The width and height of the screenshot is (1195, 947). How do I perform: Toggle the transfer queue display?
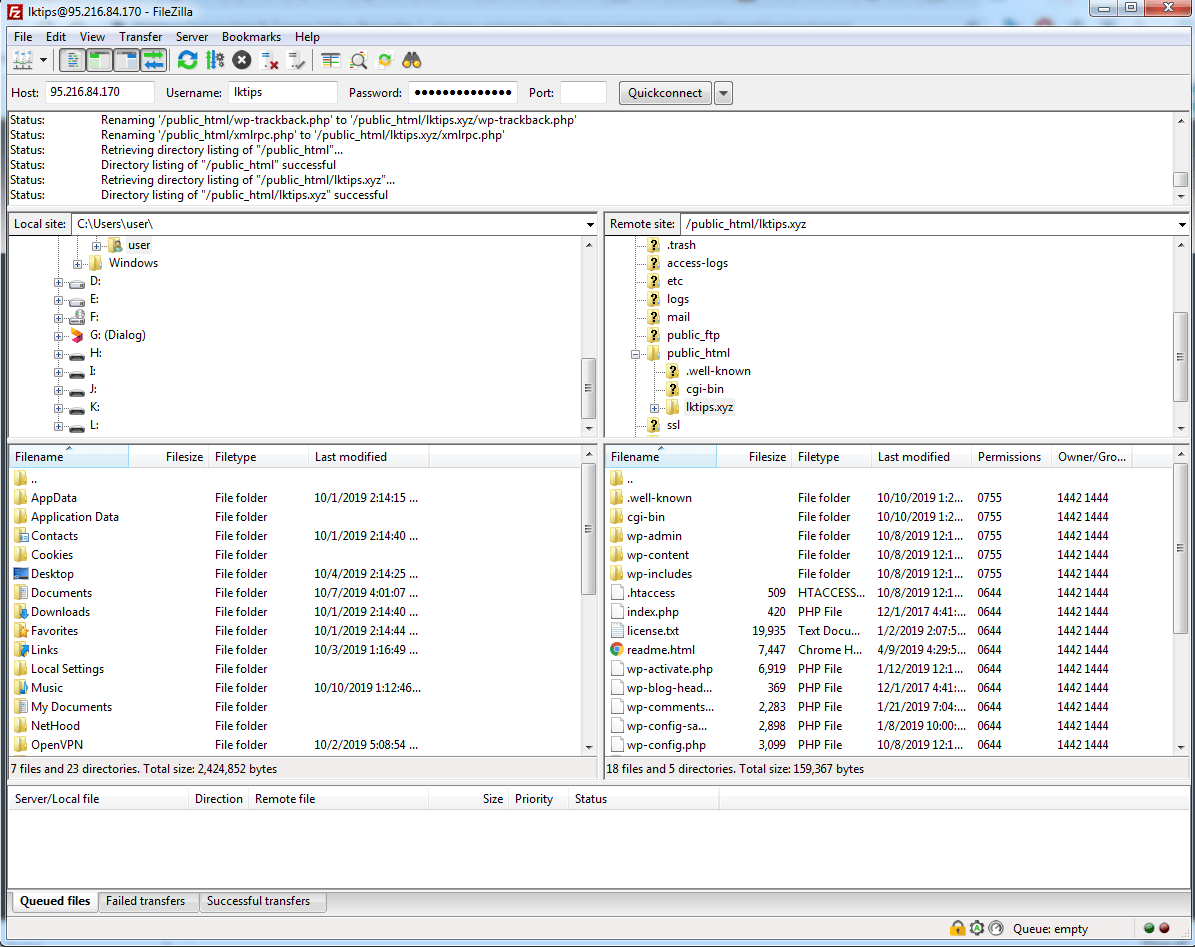[154, 60]
